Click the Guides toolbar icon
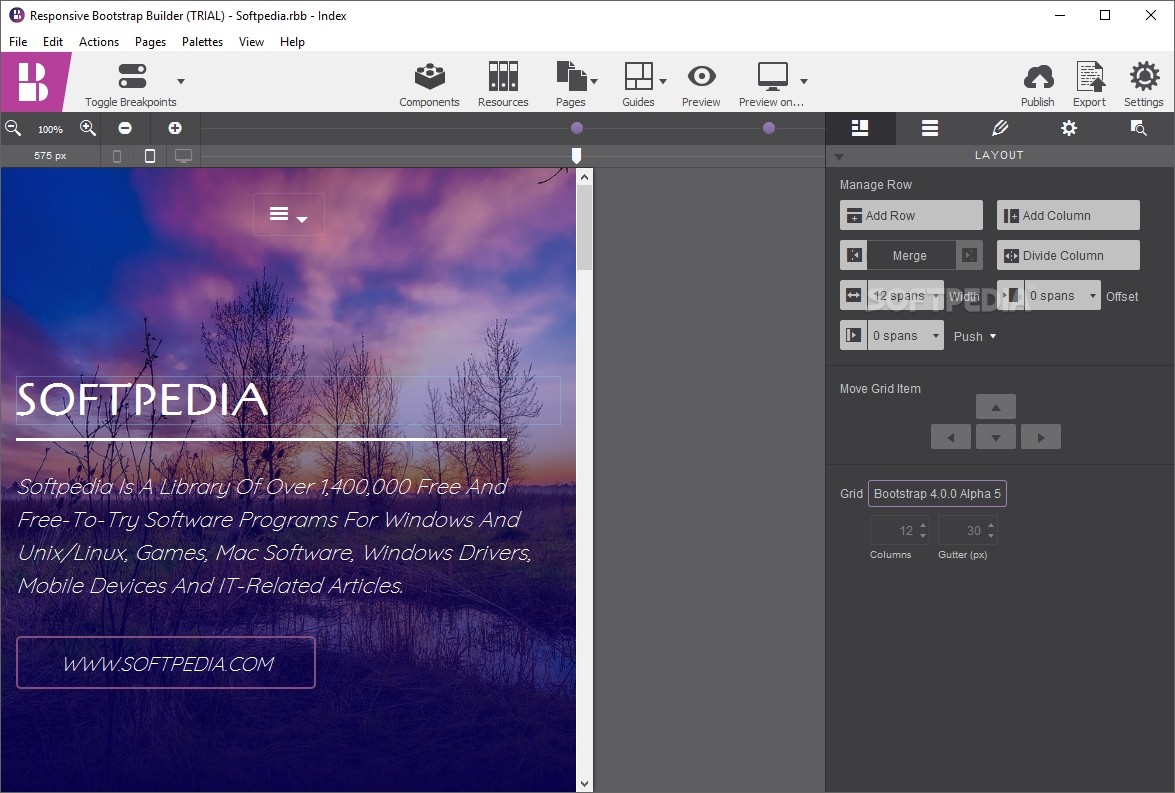1175x793 pixels. point(638,76)
